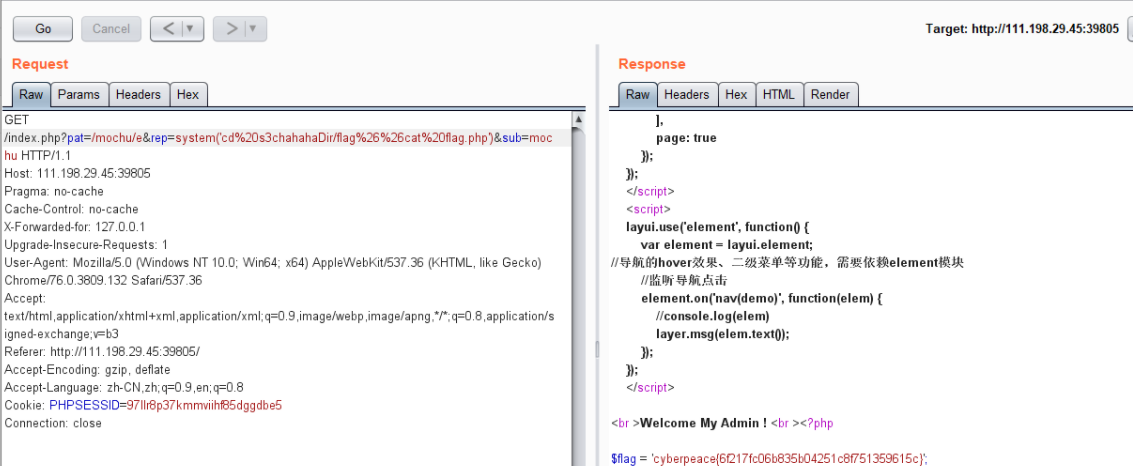Click the Upgrade-Insecure-Requests: 1 line
This screenshot has width=1133, height=466.
click(86, 244)
